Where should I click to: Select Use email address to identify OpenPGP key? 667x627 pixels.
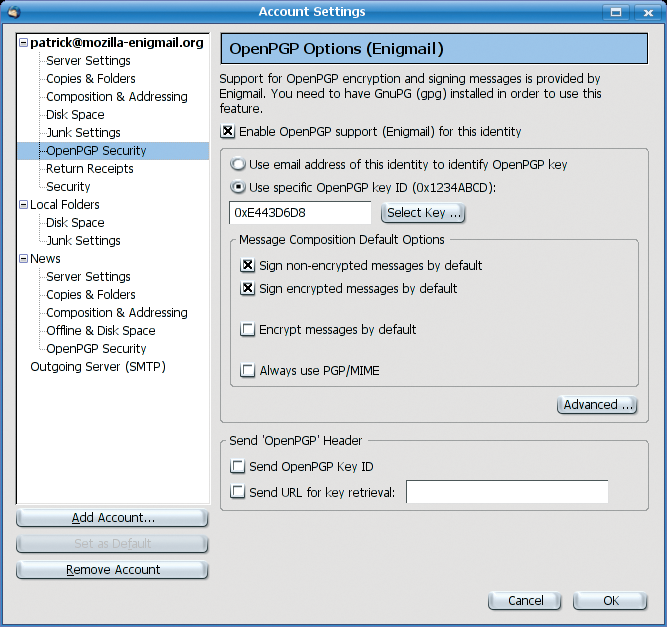pyautogui.click(x=238, y=164)
